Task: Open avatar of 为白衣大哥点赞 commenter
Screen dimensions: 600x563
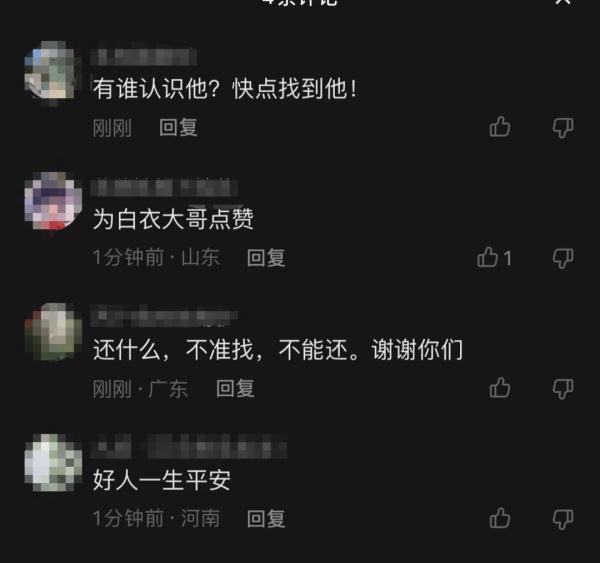Action: 53,201
